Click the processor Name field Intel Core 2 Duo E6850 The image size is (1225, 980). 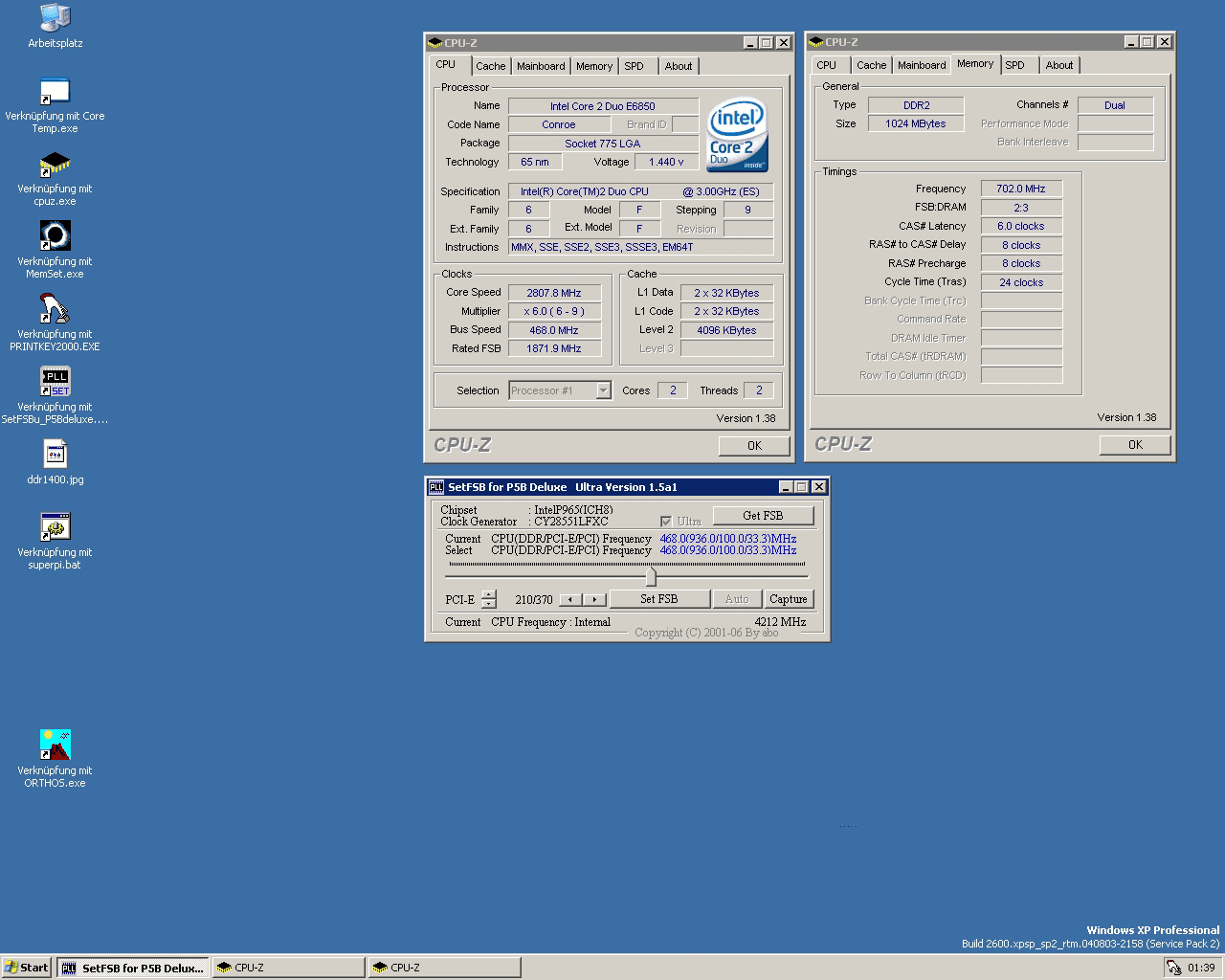click(603, 106)
